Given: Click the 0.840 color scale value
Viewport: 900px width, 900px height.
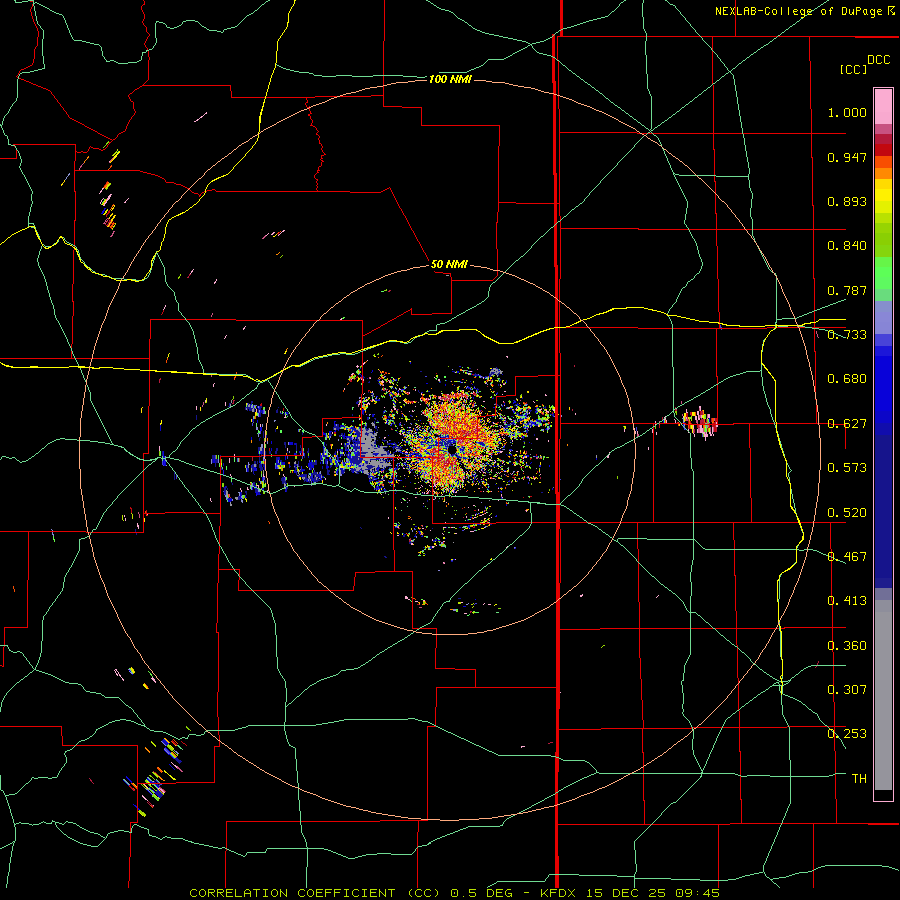Looking at the screenshot, I should point(847,246).
